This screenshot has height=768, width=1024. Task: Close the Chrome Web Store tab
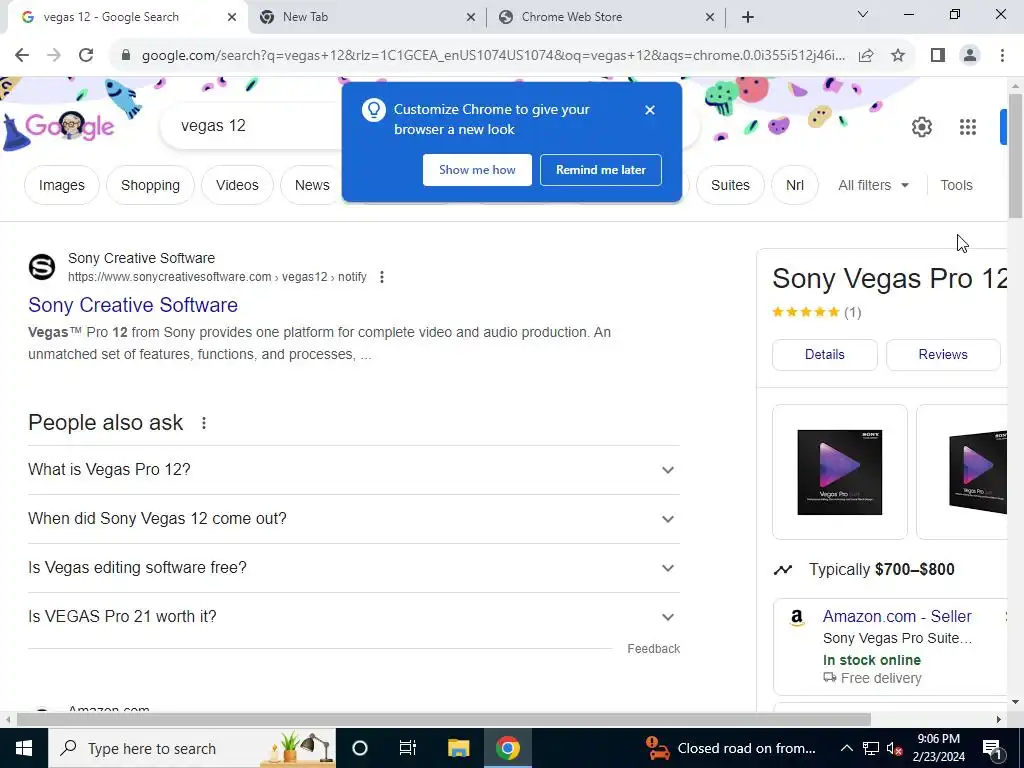(x=710, y=17)
